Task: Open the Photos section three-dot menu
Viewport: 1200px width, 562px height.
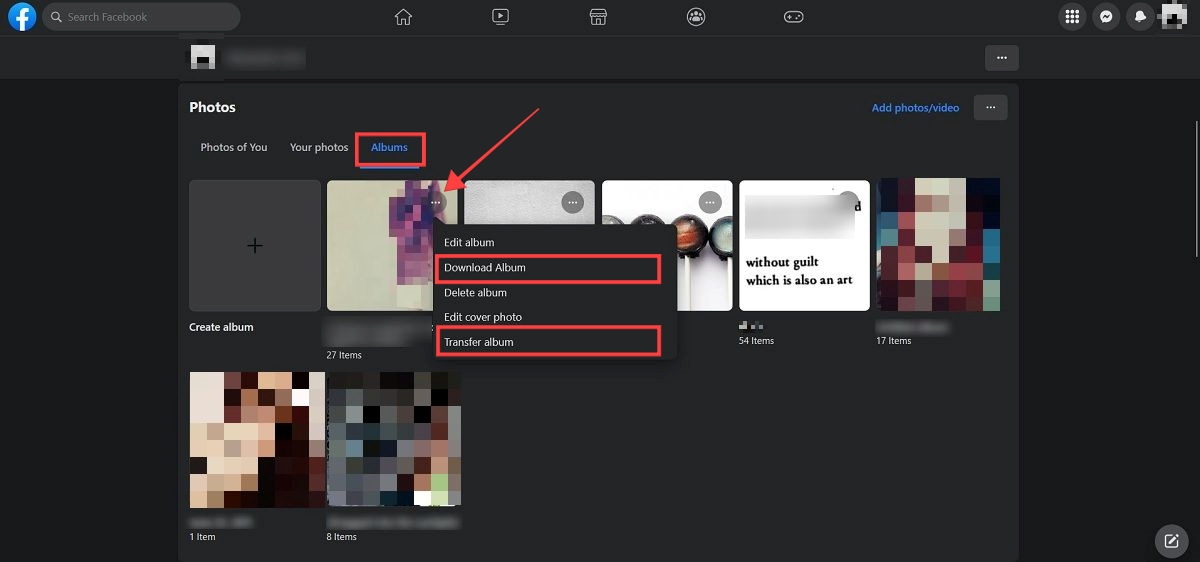Action: [x=990, y=107]
